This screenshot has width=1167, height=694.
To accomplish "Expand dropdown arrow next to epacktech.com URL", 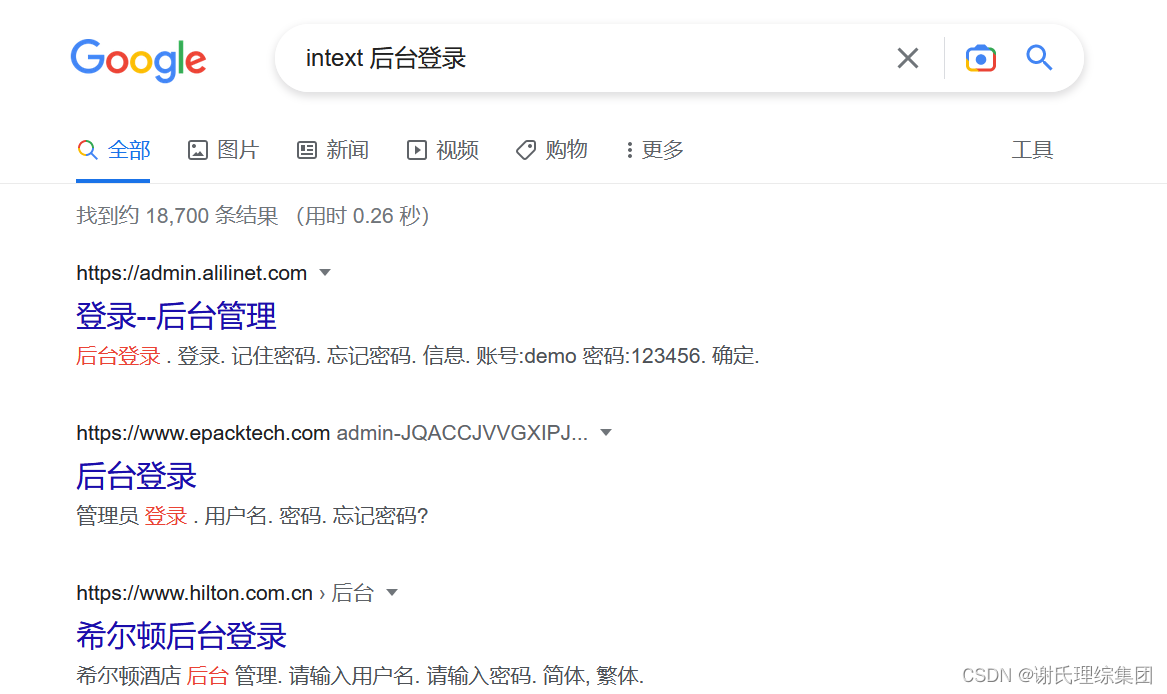I will [606, 433].
